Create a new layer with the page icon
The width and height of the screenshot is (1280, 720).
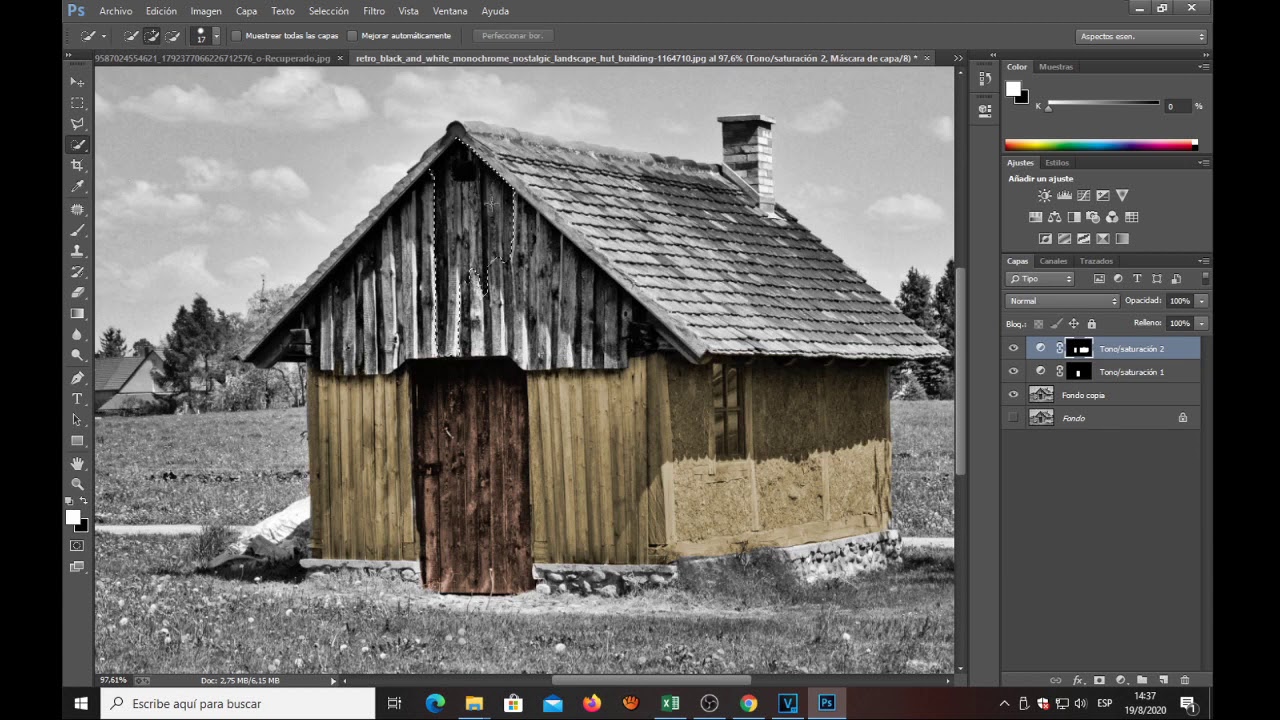1164,680
